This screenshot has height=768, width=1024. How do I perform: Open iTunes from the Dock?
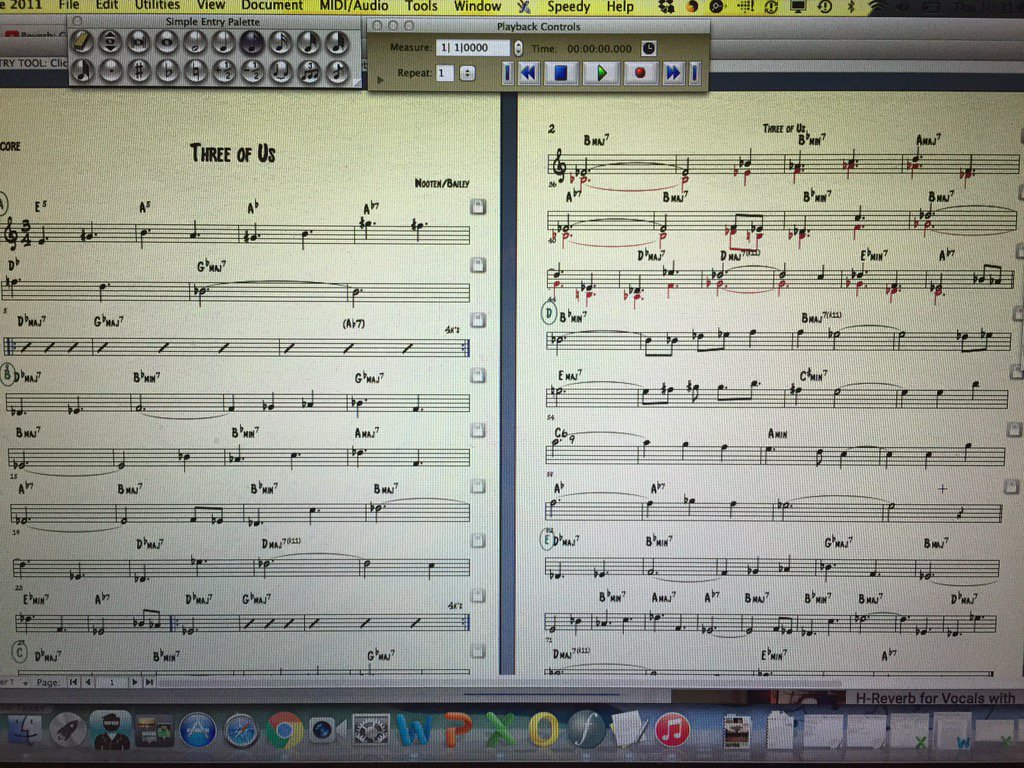(671, 730)
